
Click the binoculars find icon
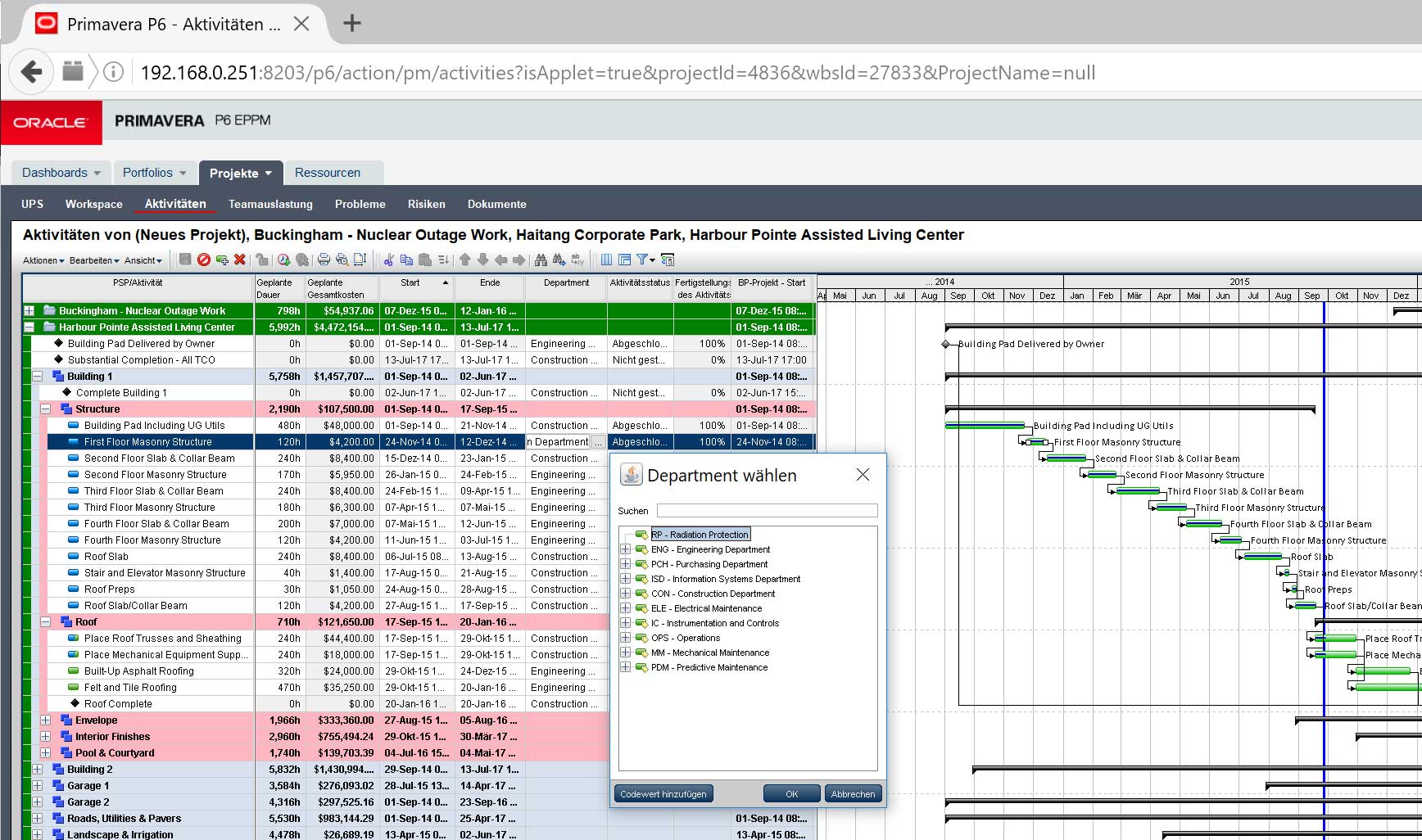(x=541, y=260)
